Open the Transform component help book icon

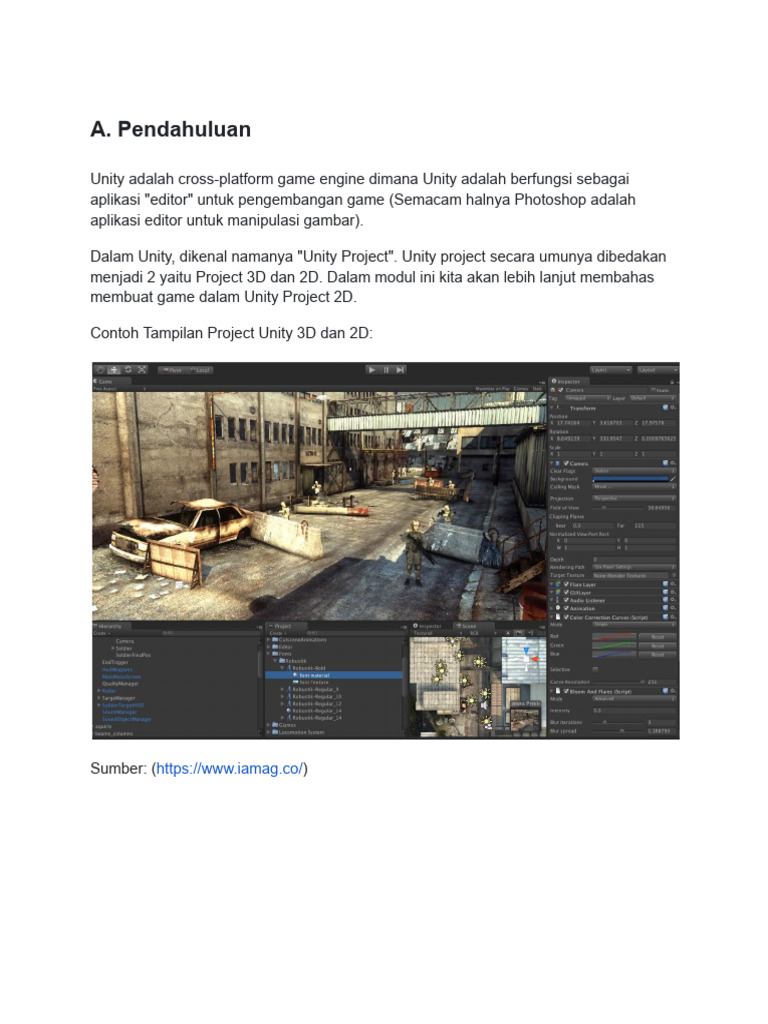[x=665, y=408]
